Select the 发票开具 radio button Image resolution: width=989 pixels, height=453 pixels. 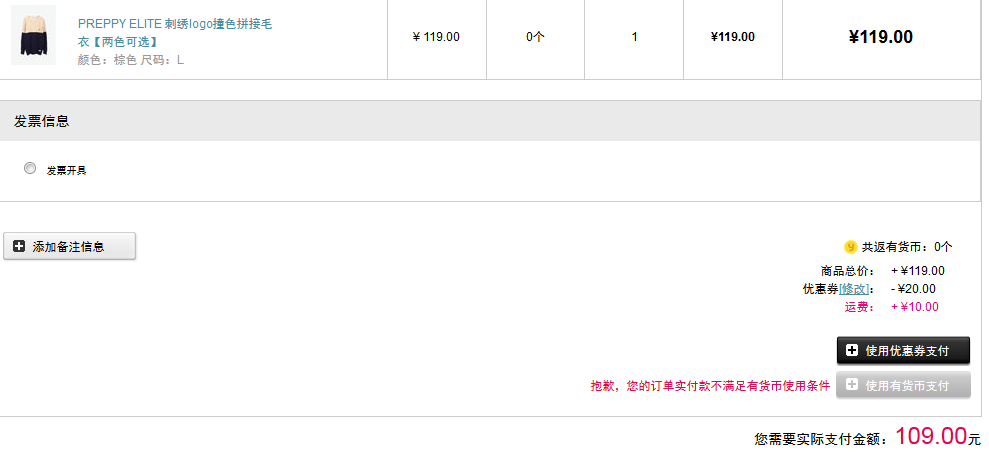pos(30,168)
